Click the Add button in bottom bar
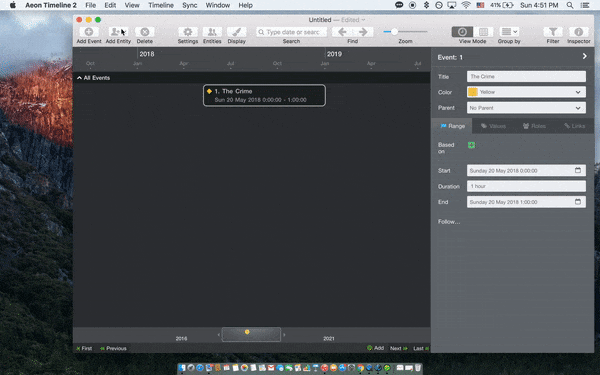Viewport: 600px width, 375px height. [x=375, y=348]
